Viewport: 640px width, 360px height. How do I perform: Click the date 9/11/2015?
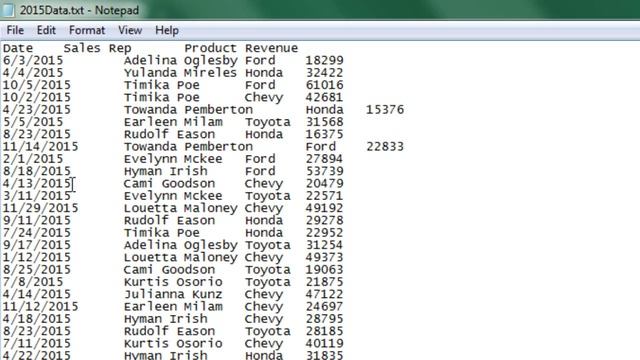pyautogui.click(x=37, y=220)
